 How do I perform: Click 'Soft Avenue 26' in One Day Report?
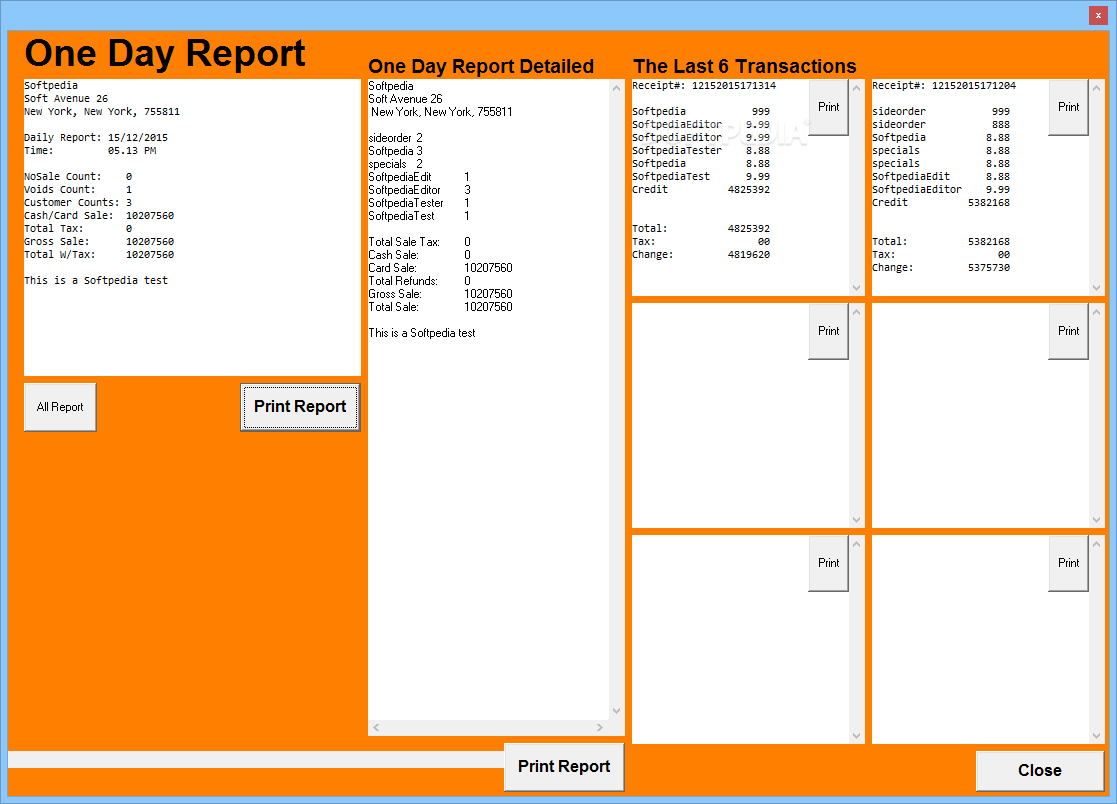point(66,98)
